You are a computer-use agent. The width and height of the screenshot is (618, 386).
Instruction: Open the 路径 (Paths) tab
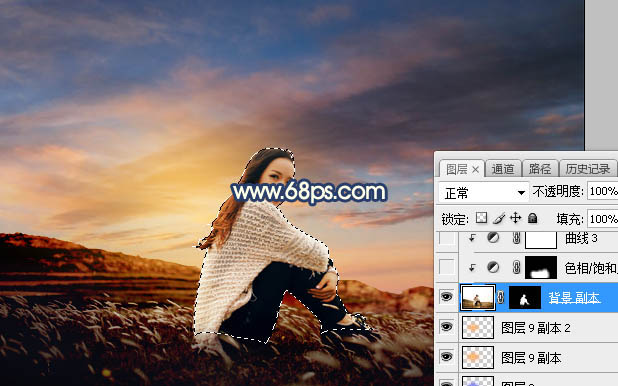coord(540,169)
